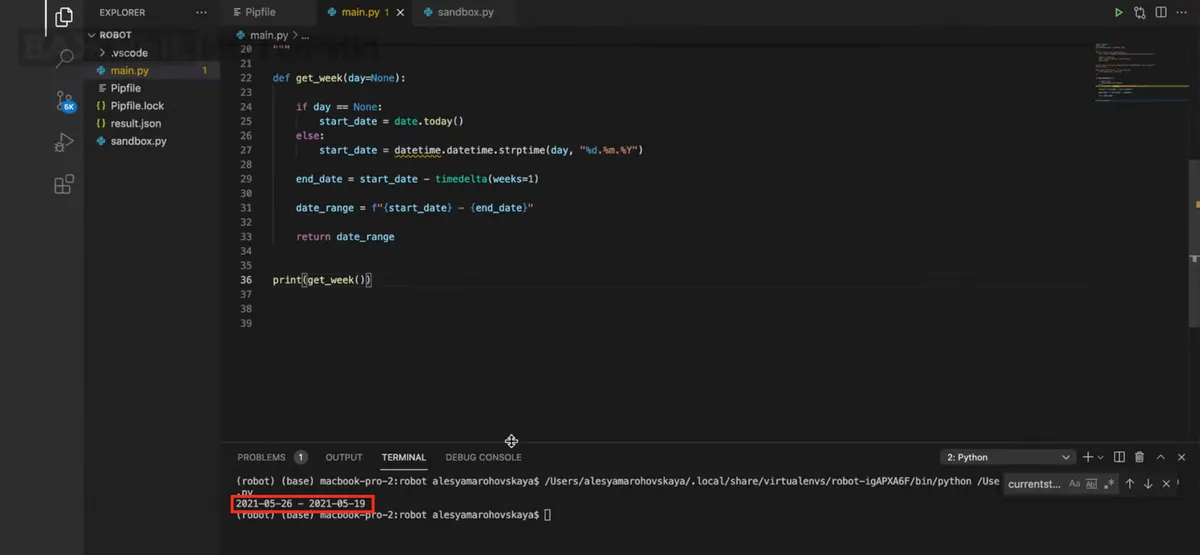Open result.json from the file explorer
Viewport: 1200px width, 555px height.
click(x=135, y=124)
